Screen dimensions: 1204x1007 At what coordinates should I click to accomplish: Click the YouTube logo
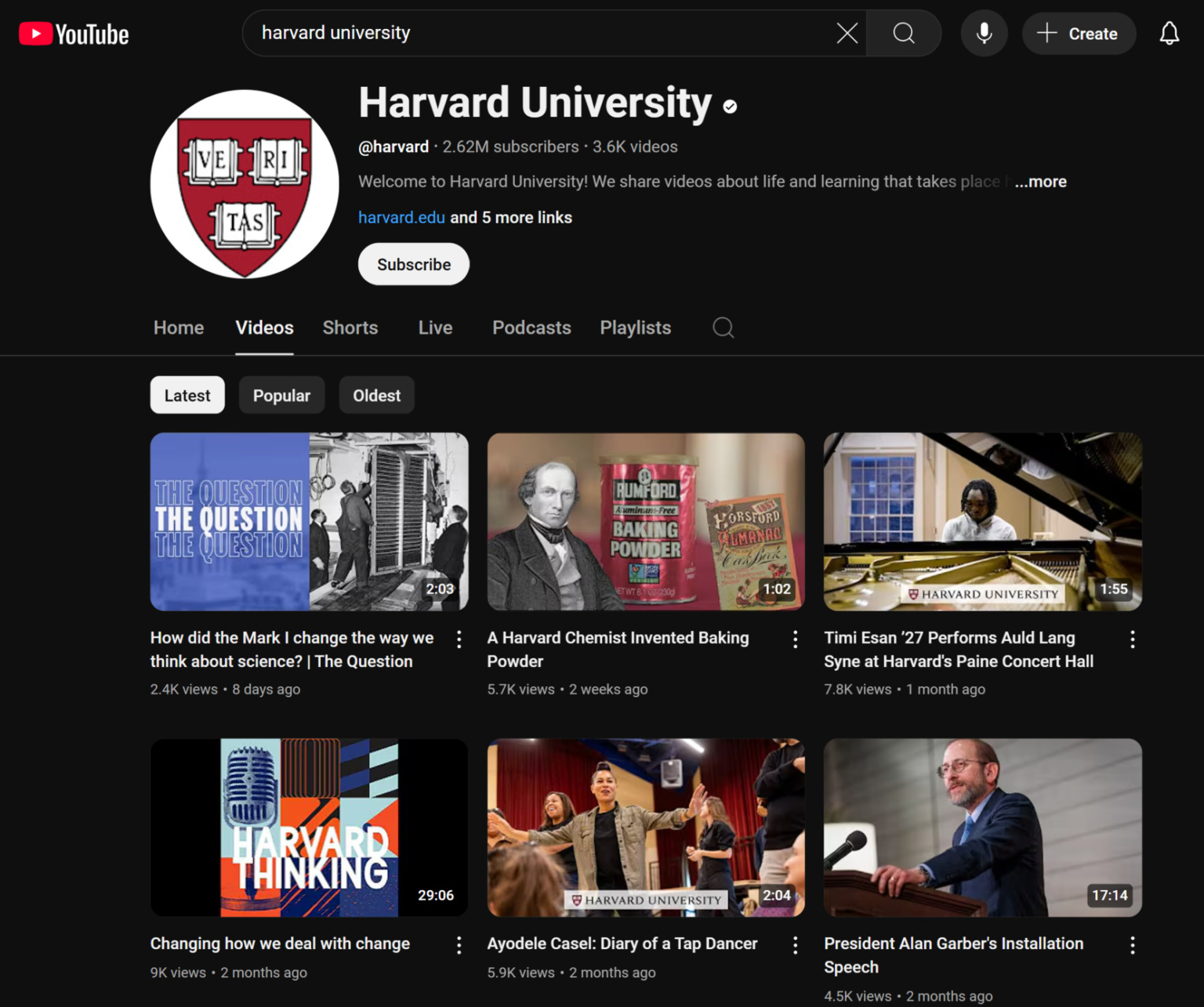tap(73, 33)
